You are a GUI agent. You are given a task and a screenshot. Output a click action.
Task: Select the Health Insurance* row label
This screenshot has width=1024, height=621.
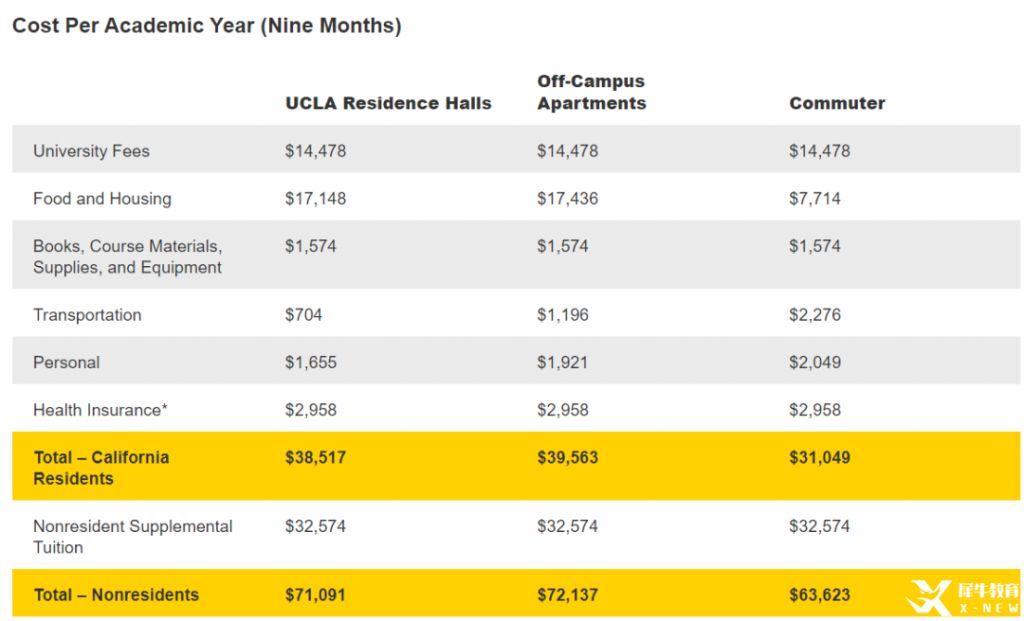(100, 409)
